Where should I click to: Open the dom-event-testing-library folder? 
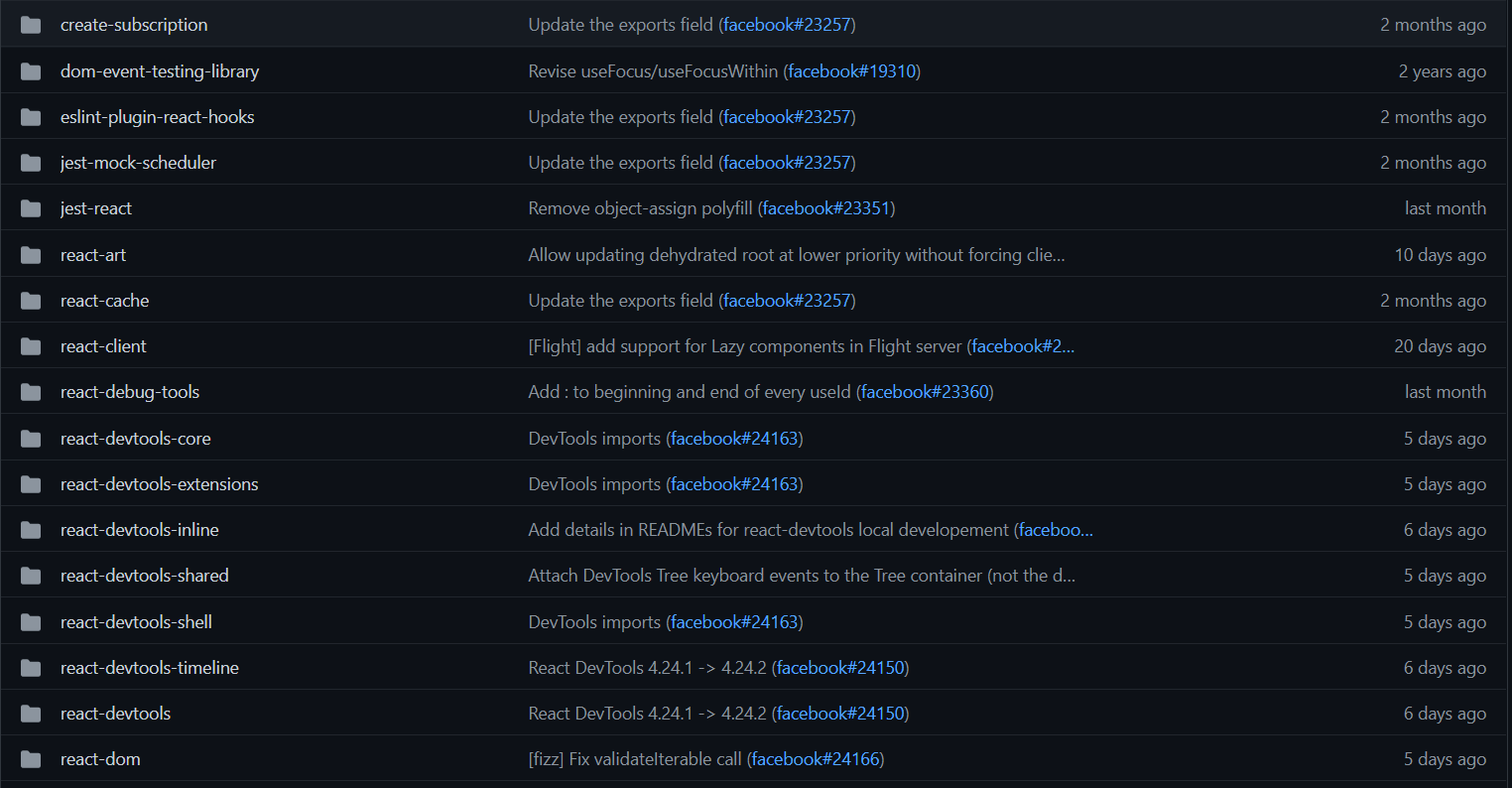click(x=160, y=71)
